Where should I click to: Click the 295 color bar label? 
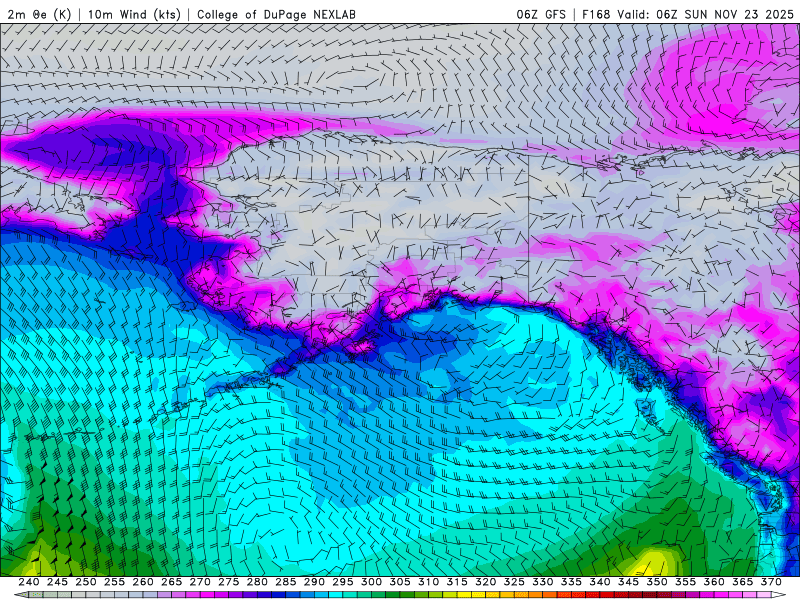[x=343, y=582]
